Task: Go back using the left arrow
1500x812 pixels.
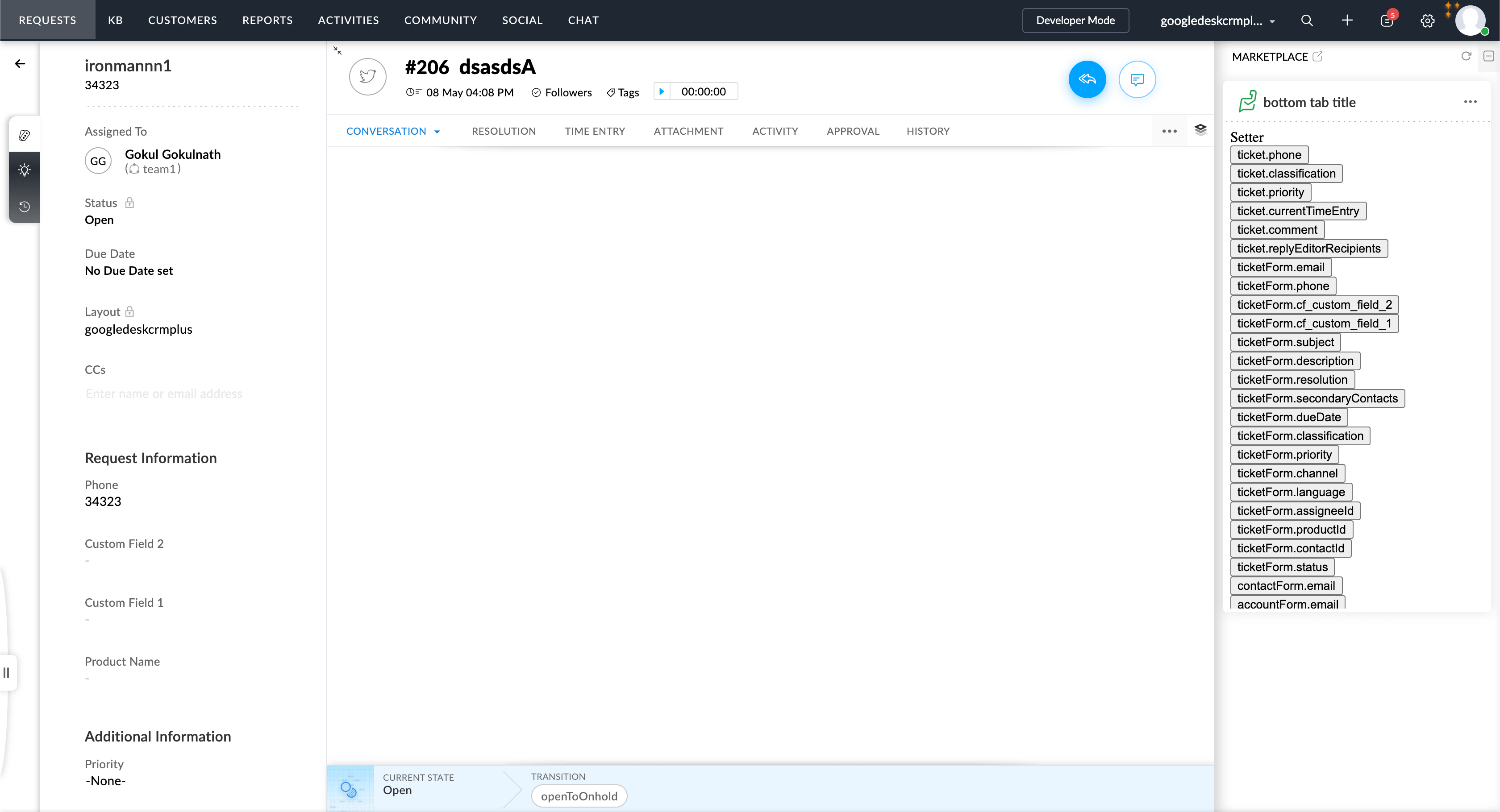Action: coord(21,63)
